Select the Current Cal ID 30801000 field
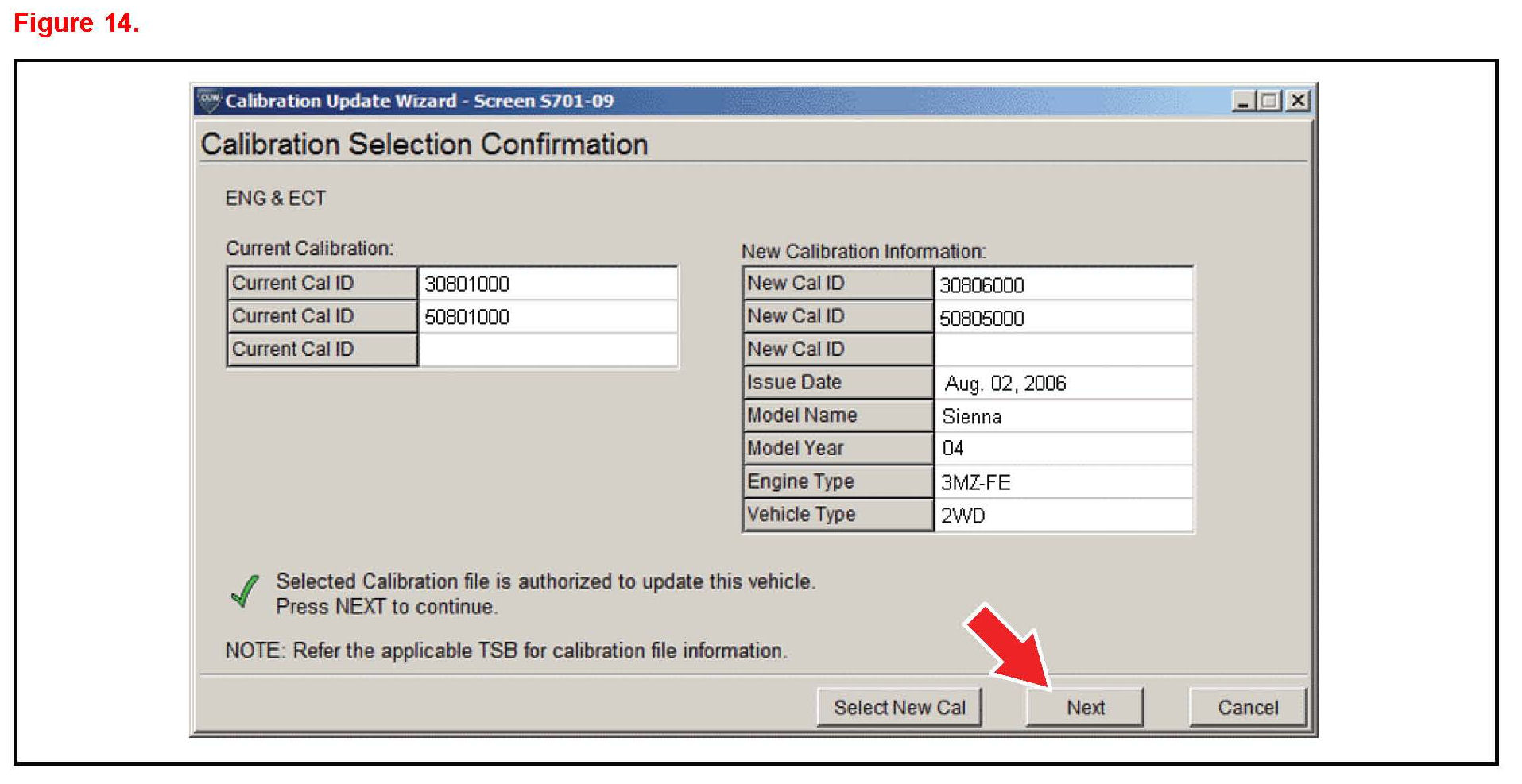 tap(547, 284)
